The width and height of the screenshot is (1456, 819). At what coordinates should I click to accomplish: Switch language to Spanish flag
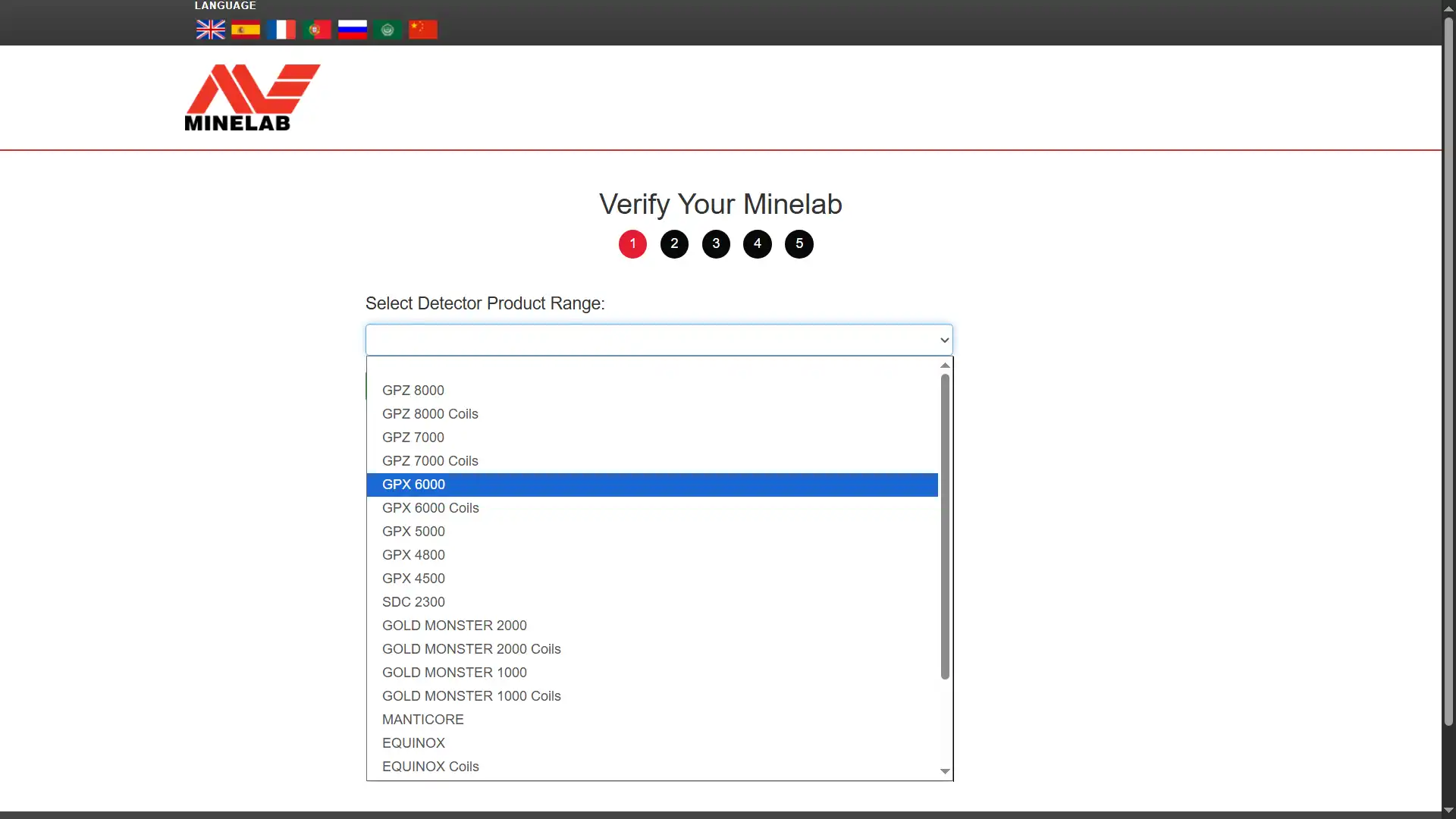(246, 30)
